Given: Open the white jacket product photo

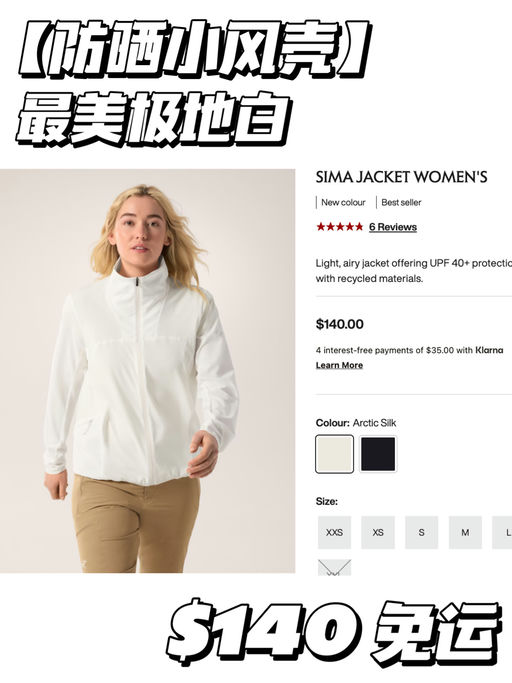Looking at the screenshot, I should coord(147,371).
